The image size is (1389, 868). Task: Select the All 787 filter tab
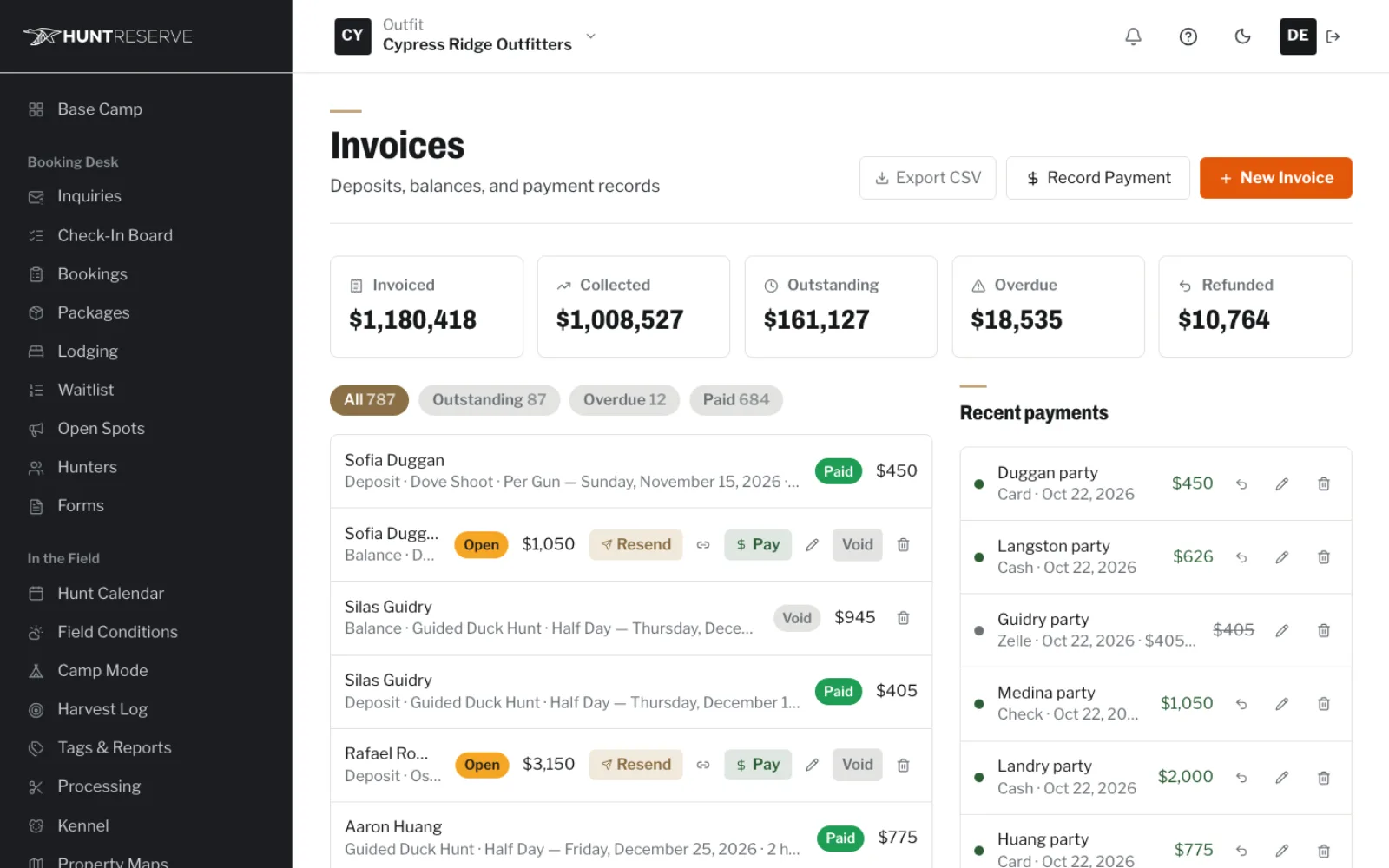[369, 400]
